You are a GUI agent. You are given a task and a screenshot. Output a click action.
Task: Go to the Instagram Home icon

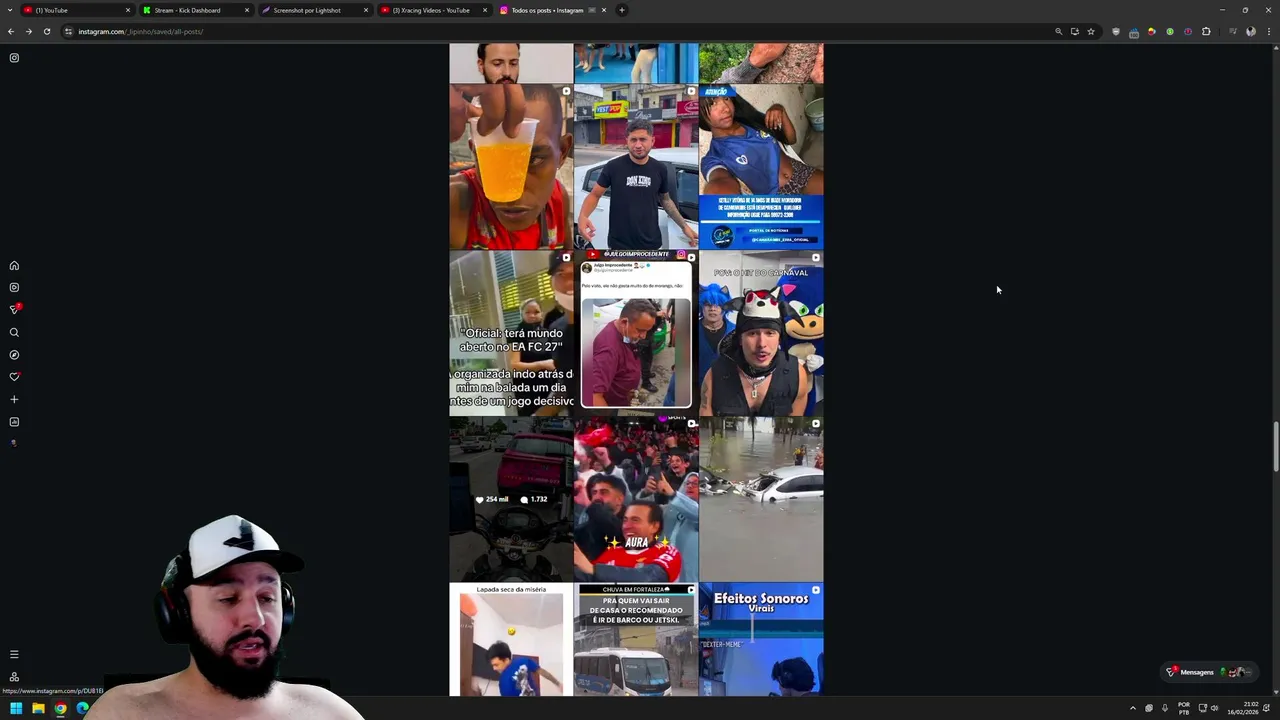14,265
